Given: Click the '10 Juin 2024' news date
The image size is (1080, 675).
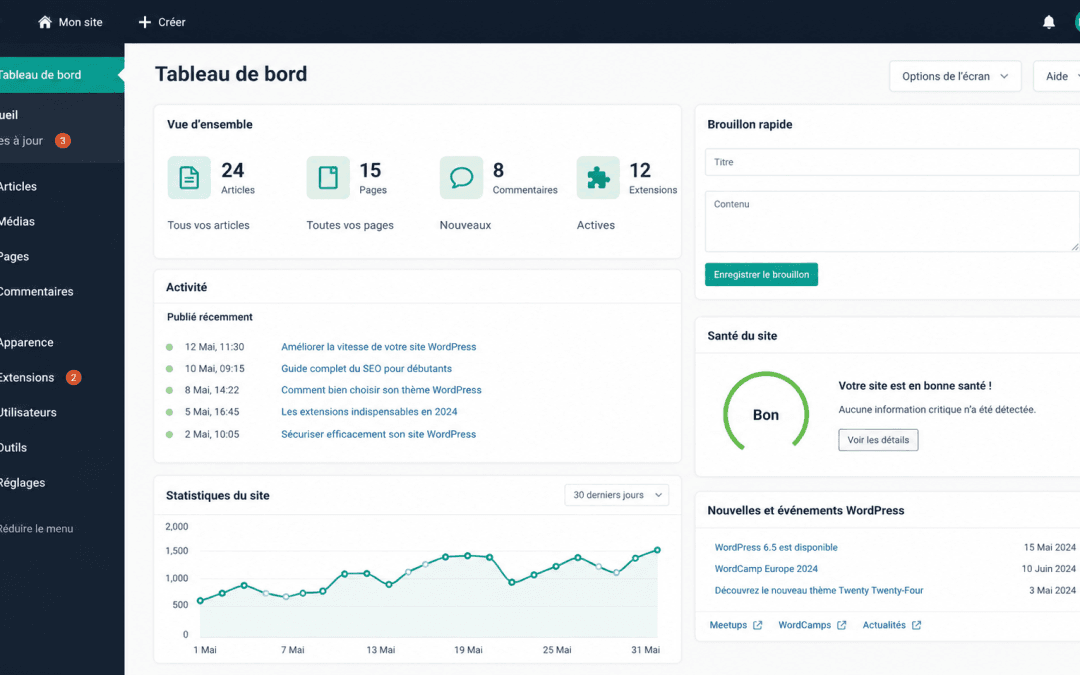Looking at the screenshot, I should click(1048, 569).
